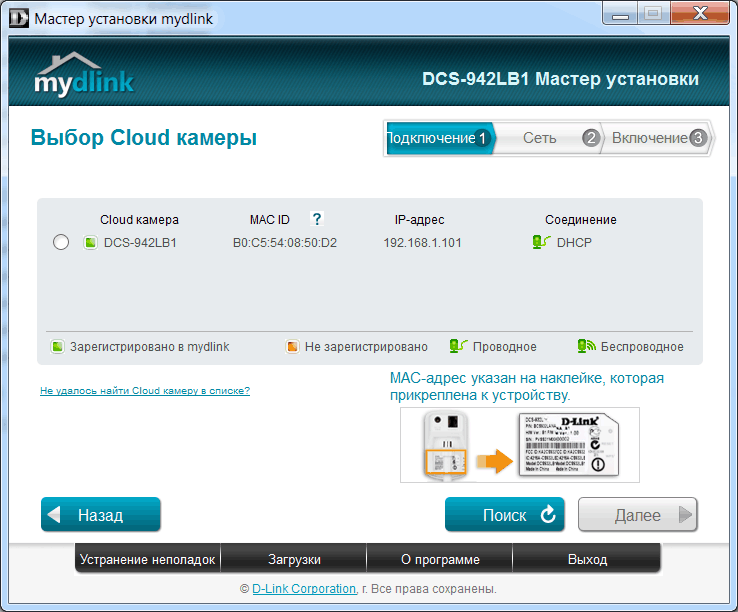Select the DCS-942LB1 camera radio button
This screenshot has height=612, width=738.
click(x=61, y=242)
